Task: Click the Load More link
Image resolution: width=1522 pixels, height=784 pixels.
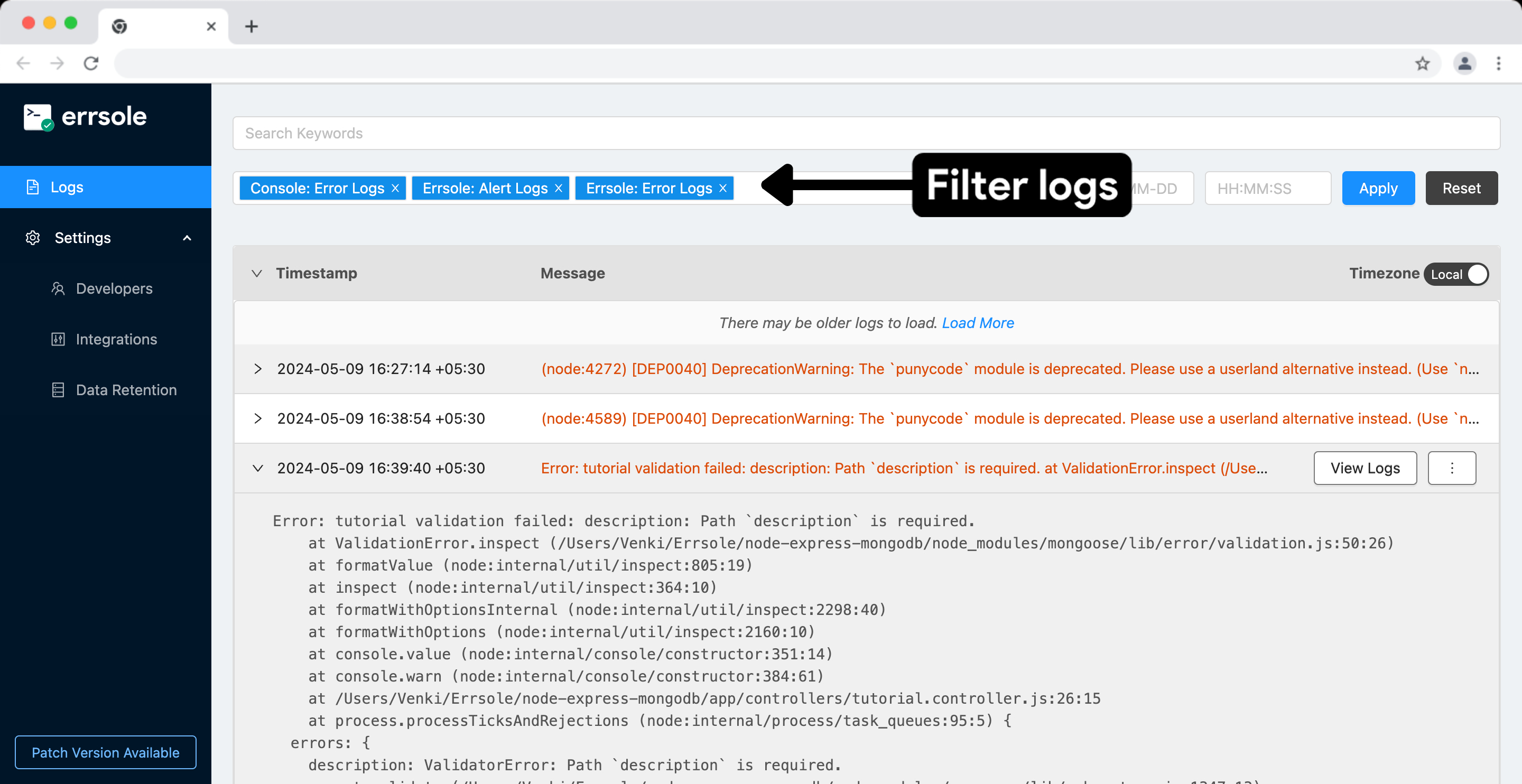Action: (977, 323)
